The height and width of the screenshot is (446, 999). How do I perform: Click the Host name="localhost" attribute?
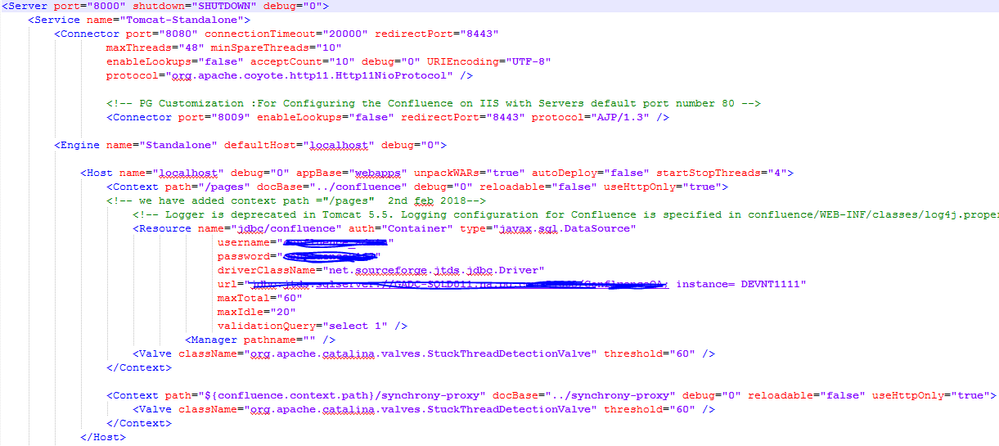172,173
